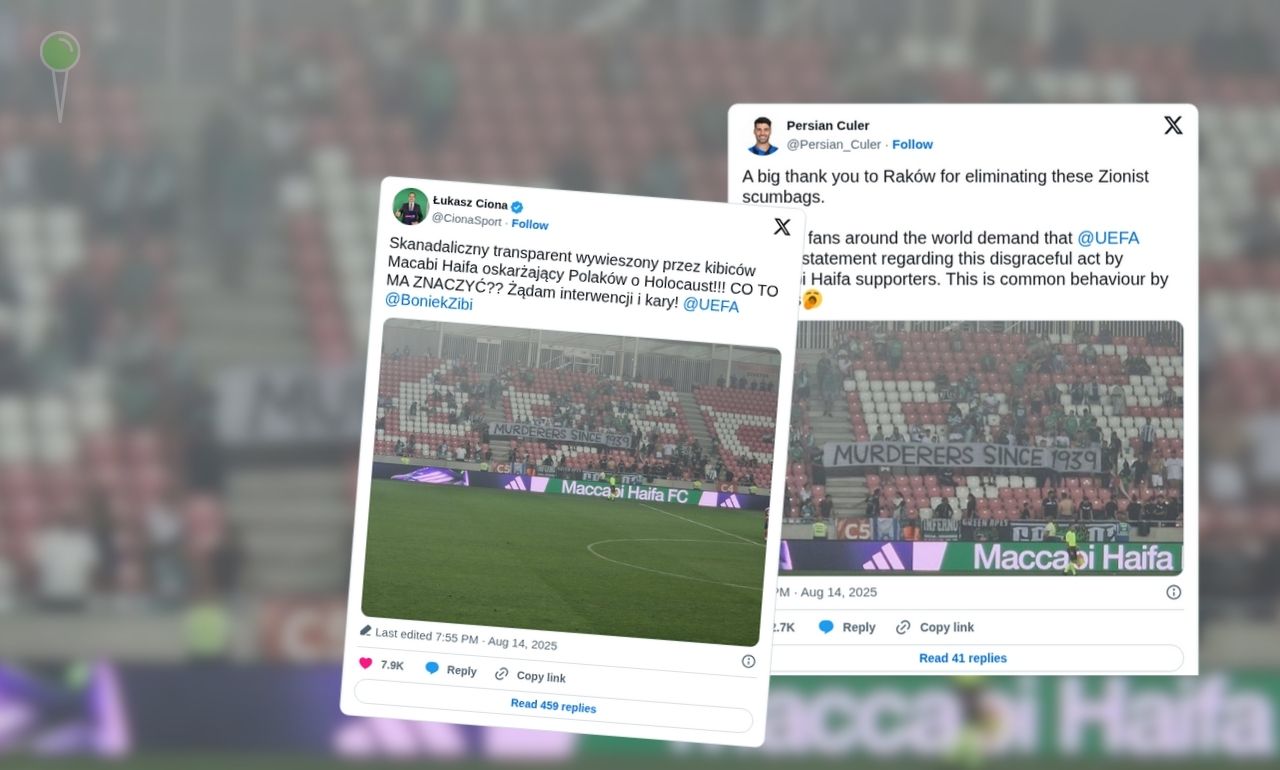Viewport: 1280px width, 770px height.
Task: Click Łukasz Ciona profile avatar
Action: tap(410, 206)
